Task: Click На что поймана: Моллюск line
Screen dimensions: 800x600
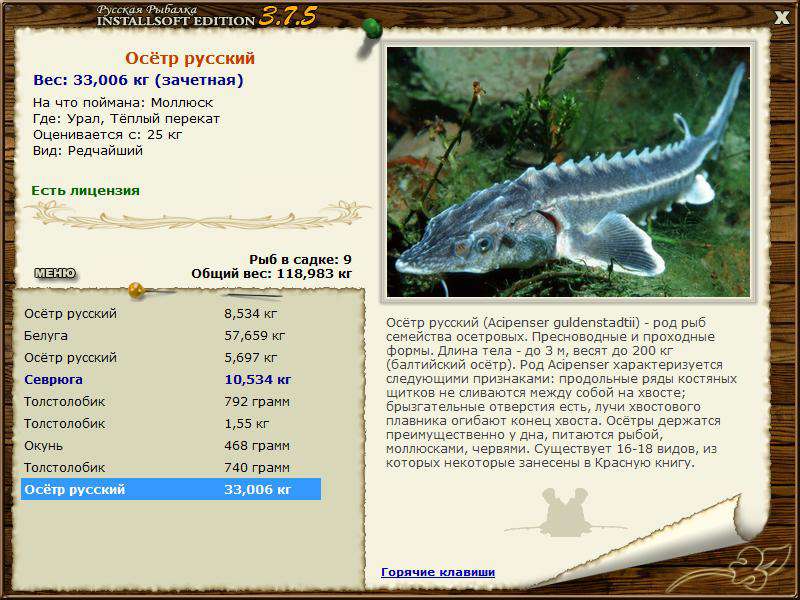Action: point(123,103)
